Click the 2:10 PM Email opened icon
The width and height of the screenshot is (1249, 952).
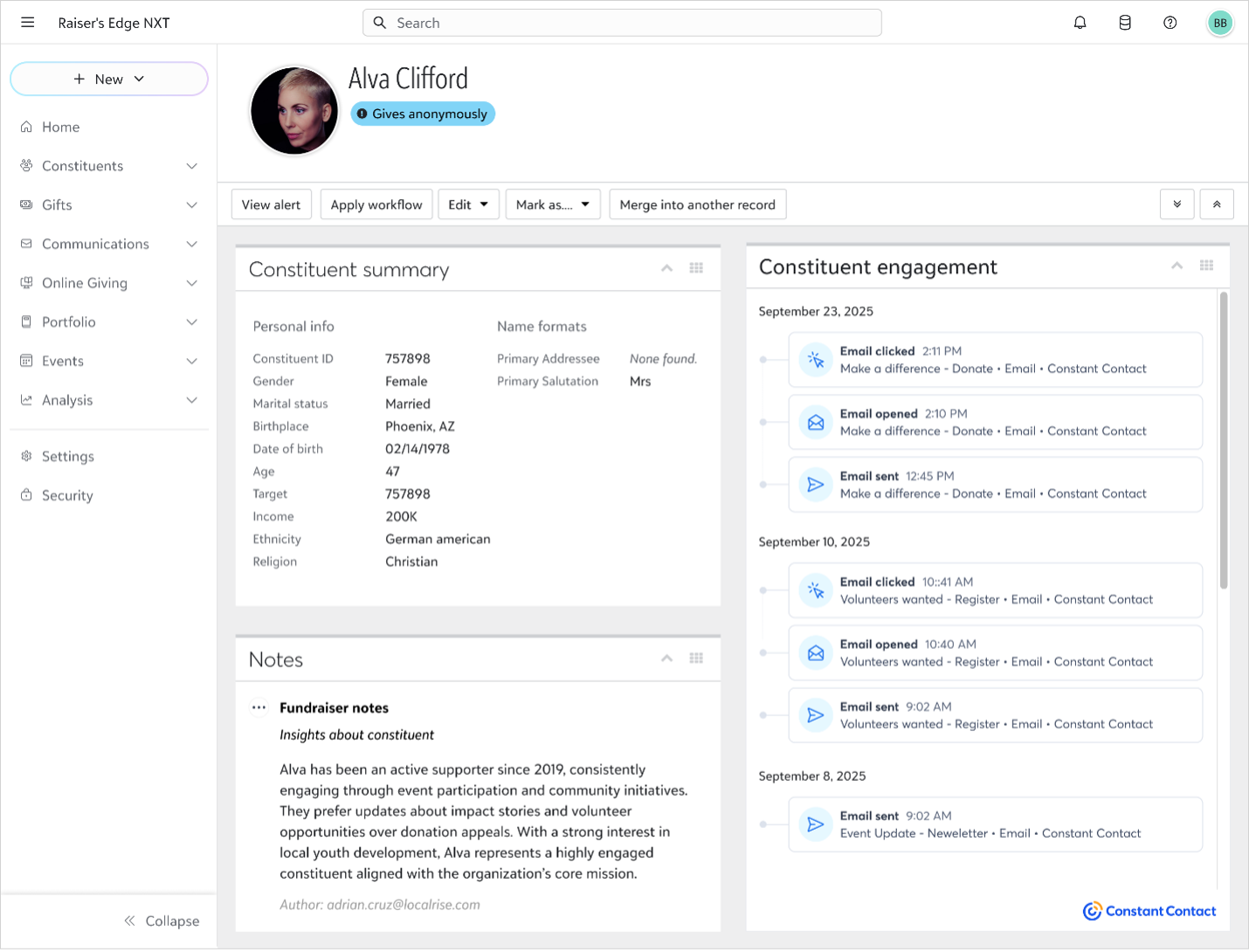(x=816, y=423)
